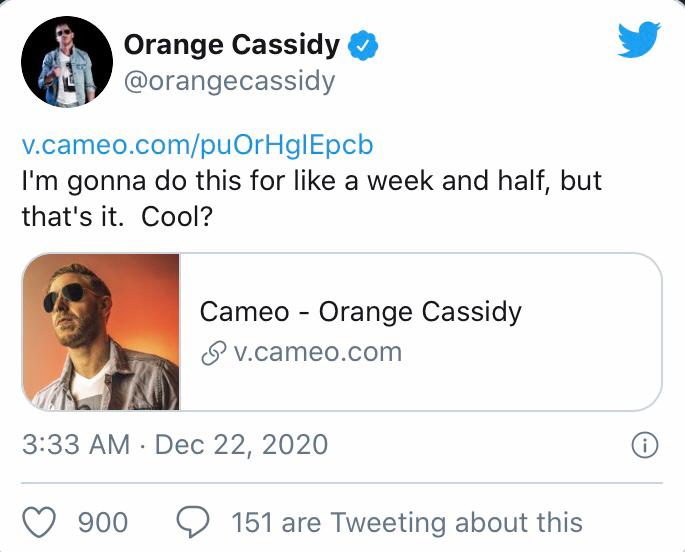This screenshot has width=685, height=552.
Task: Click the reply speech bubble icon
Action: (192, 522)
